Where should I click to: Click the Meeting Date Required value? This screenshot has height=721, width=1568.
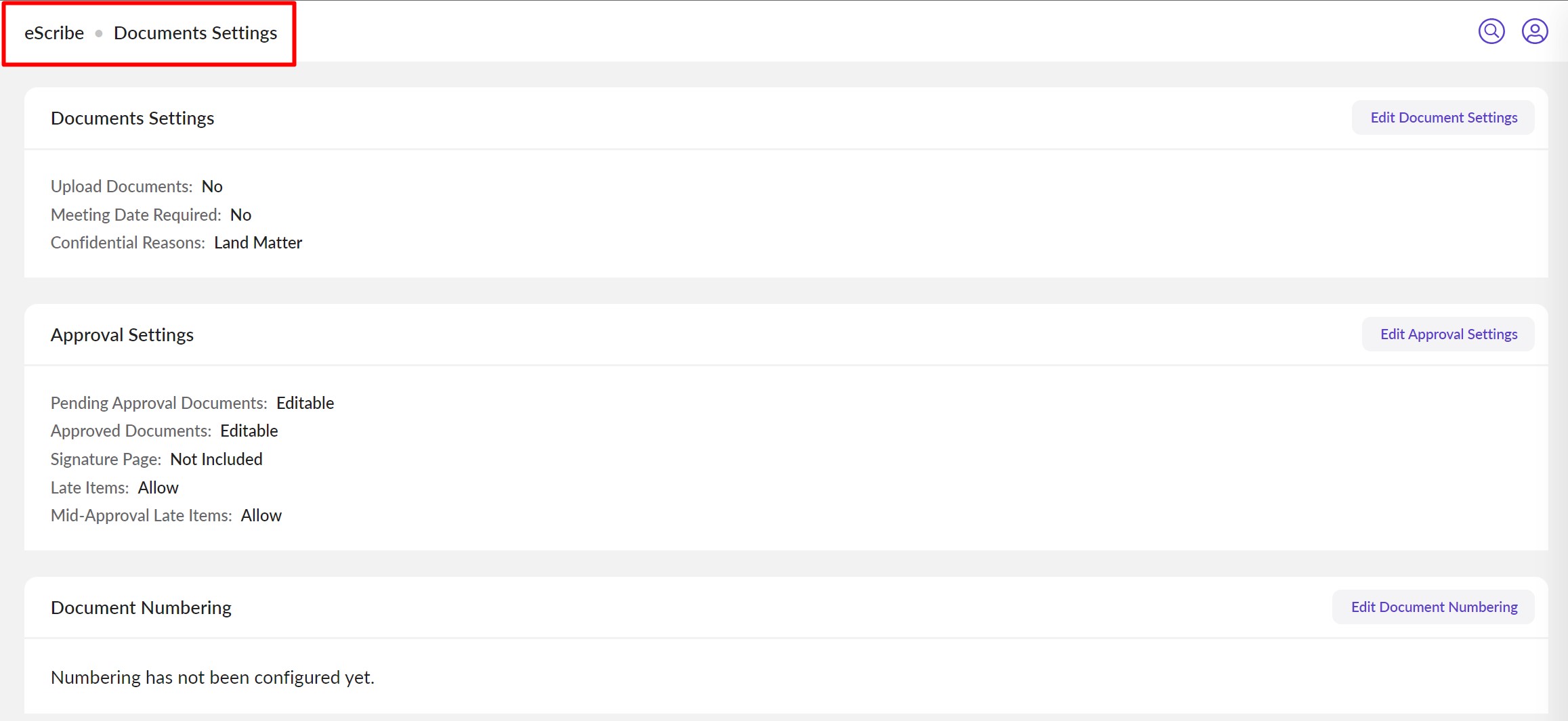click(x=241, y=215)
